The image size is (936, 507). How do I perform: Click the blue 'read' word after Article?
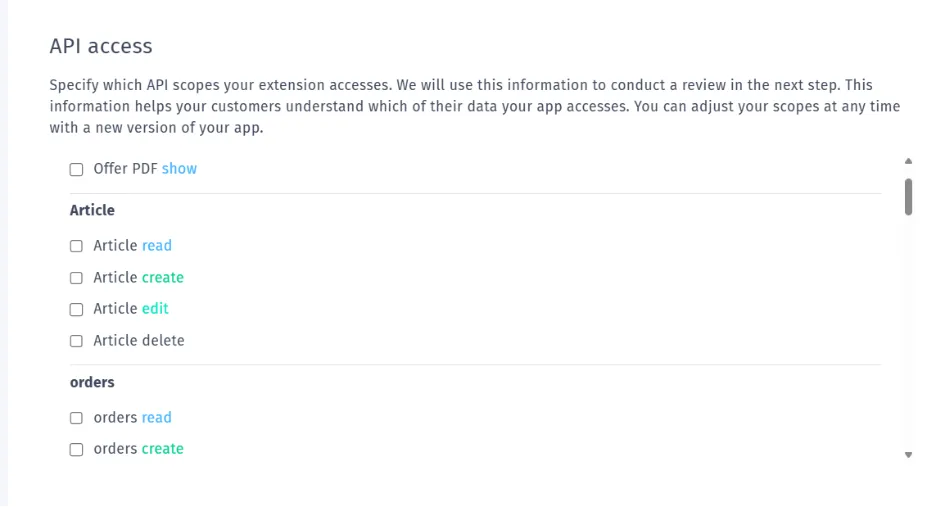156,246
